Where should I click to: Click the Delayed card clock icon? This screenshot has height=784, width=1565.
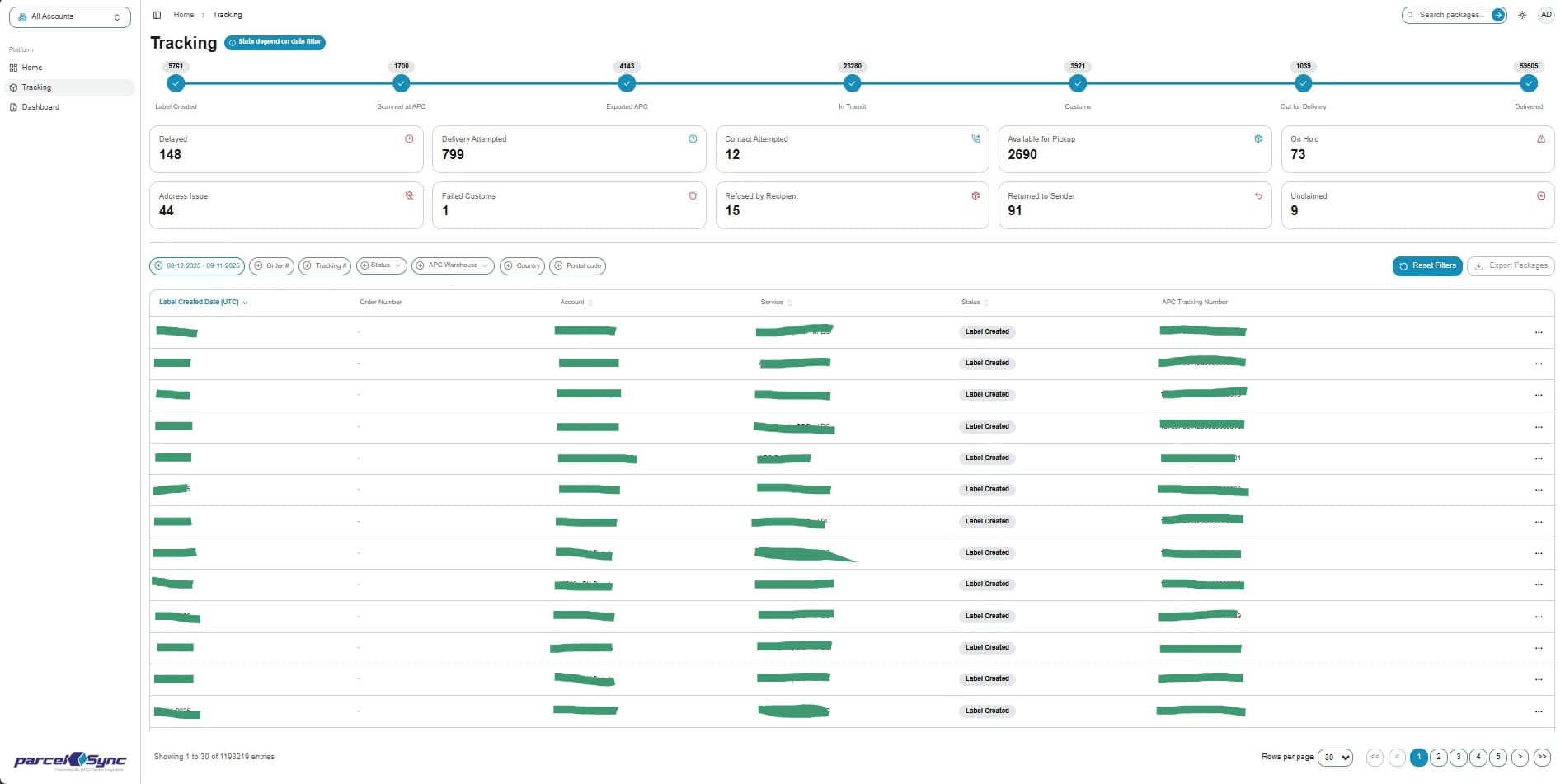[409, 139]
